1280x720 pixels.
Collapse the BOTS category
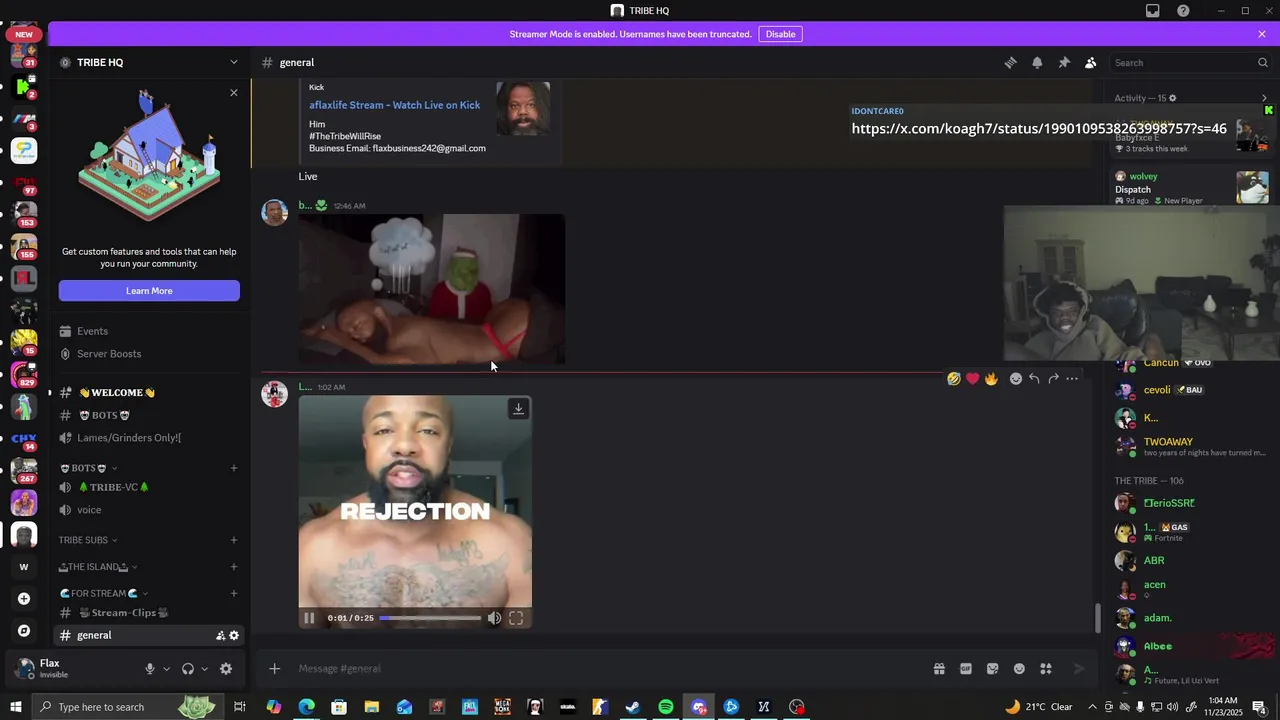click(88, 468)
